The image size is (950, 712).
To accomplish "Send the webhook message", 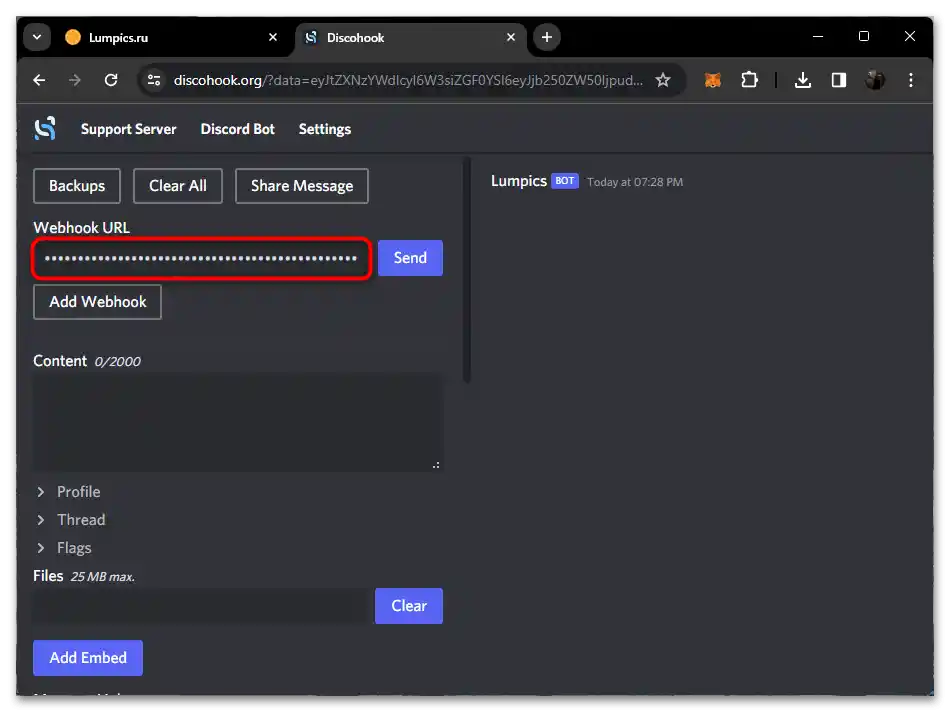I will (x=410, y=257).
